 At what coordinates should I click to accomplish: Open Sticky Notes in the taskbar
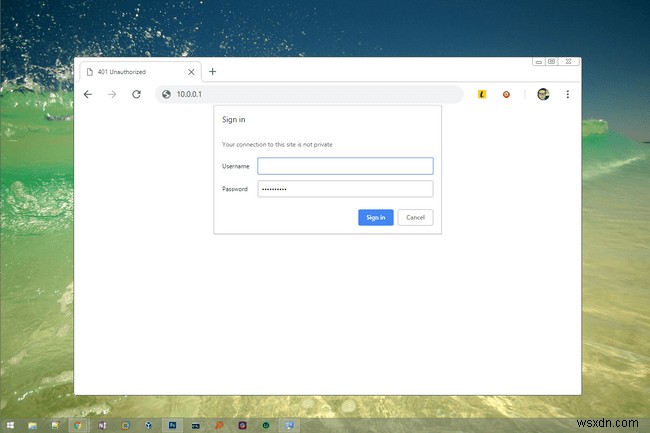(x=55, y=425)
